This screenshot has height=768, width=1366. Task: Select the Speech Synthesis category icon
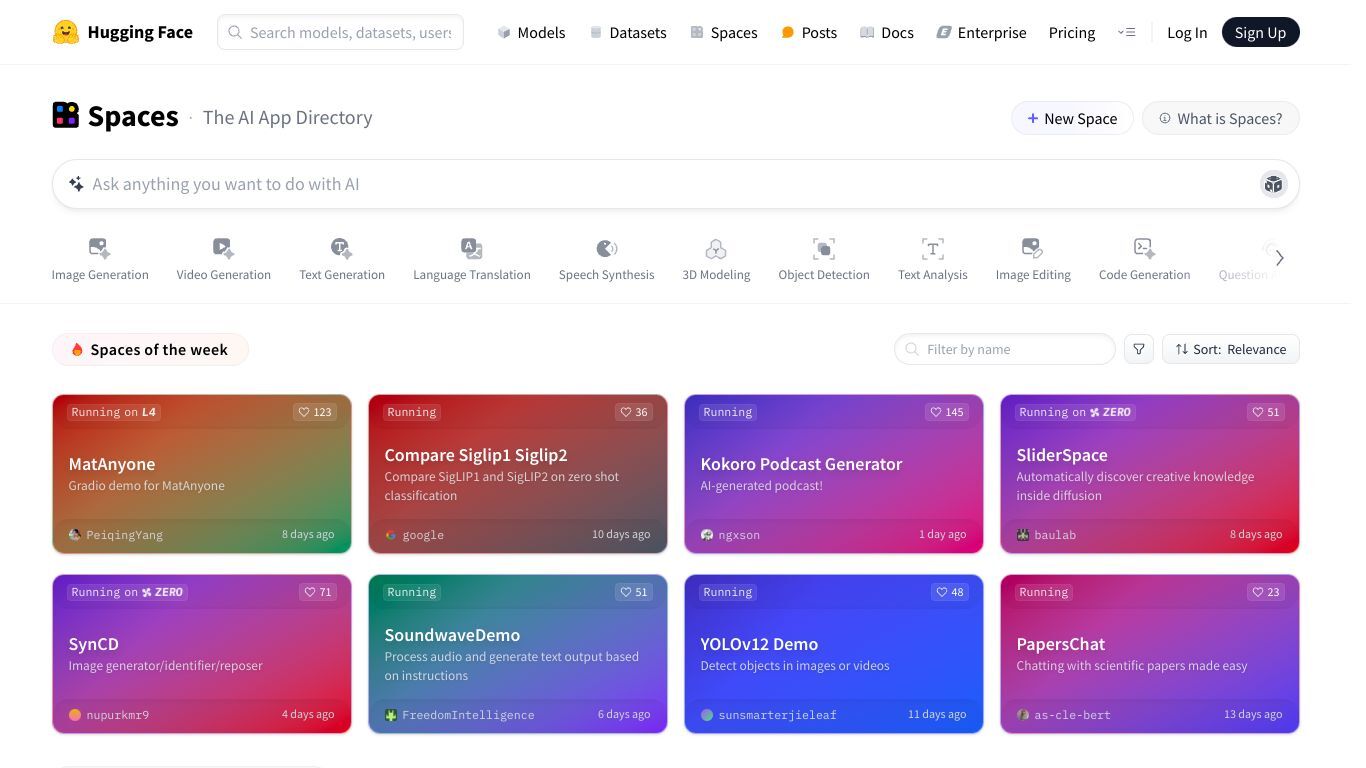click(607, 248)
